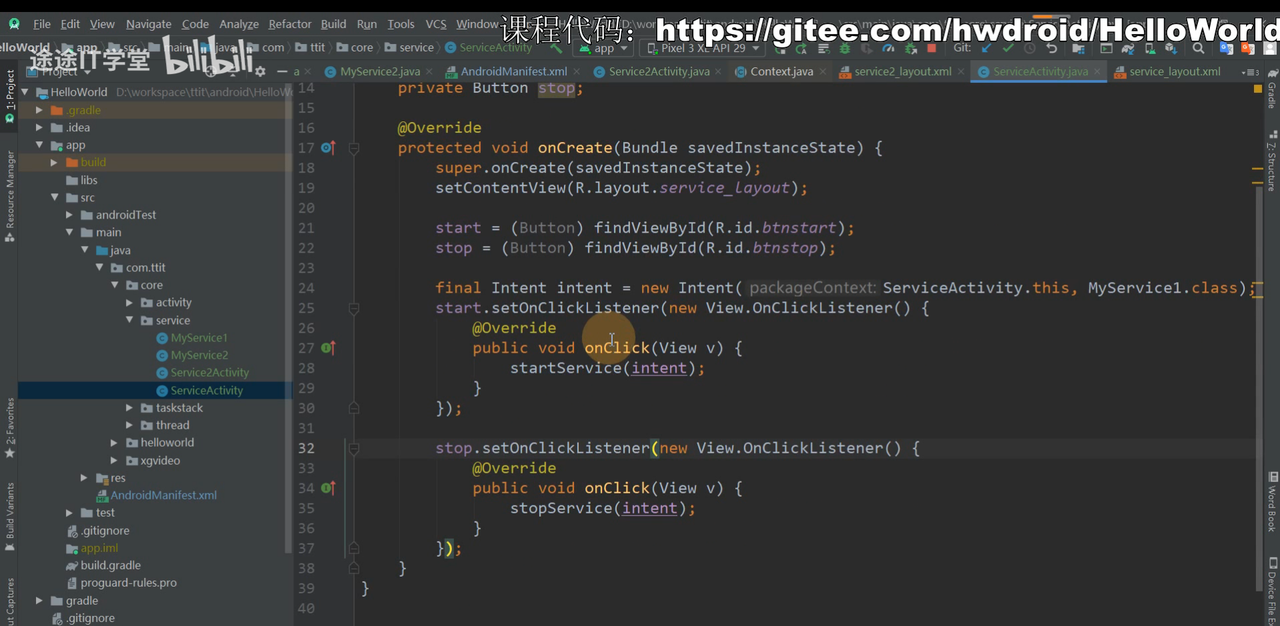The image size is (1280, 626).
Task: Click implements gutter icon on line 27
Action: pyautogui.click(x=328, y=348)
